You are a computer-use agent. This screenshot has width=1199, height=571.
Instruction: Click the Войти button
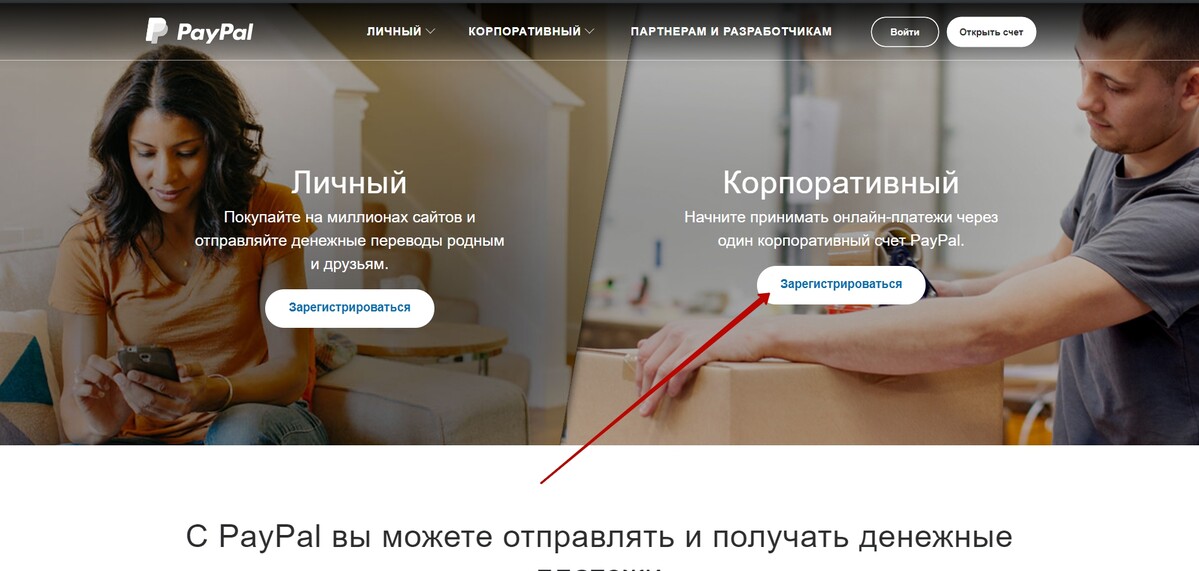point(905,32)
